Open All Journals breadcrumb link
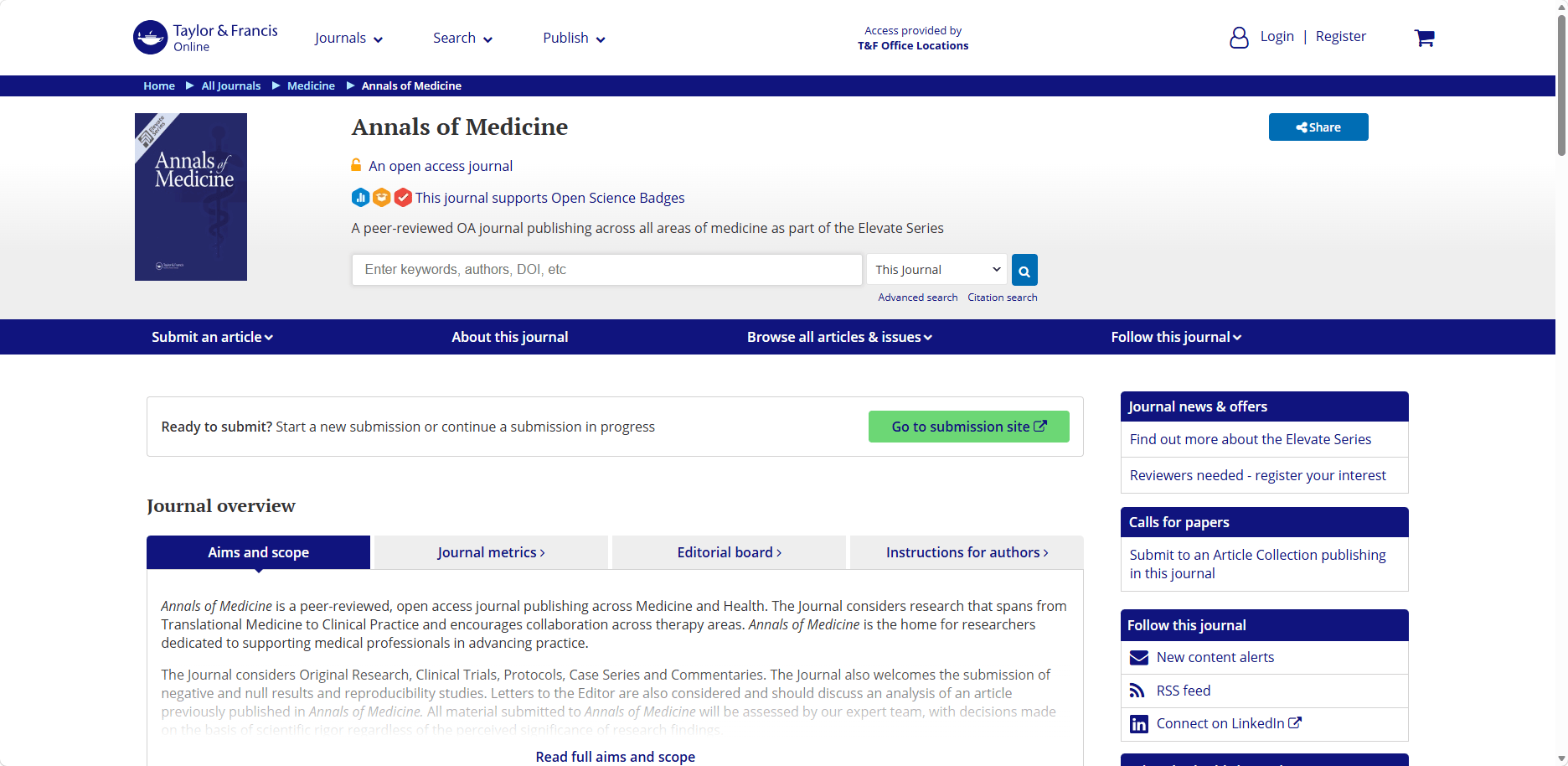 point(231,85)
